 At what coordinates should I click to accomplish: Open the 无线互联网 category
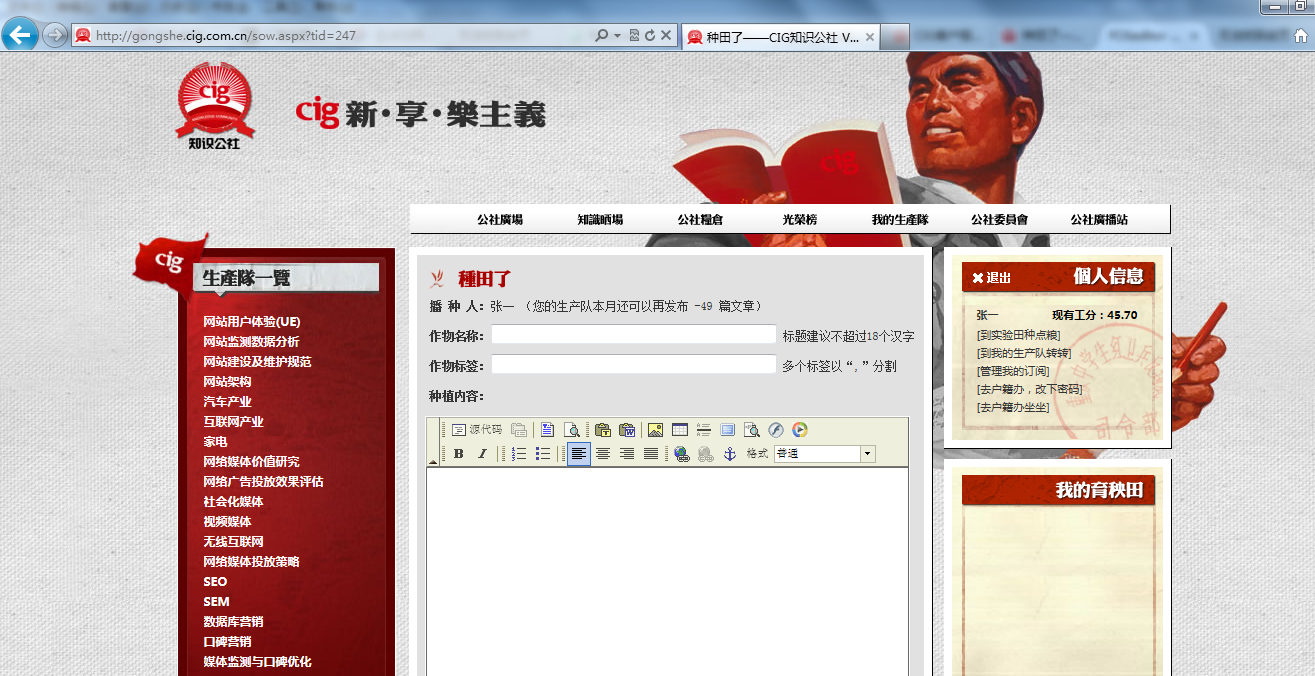coord(233,541)
